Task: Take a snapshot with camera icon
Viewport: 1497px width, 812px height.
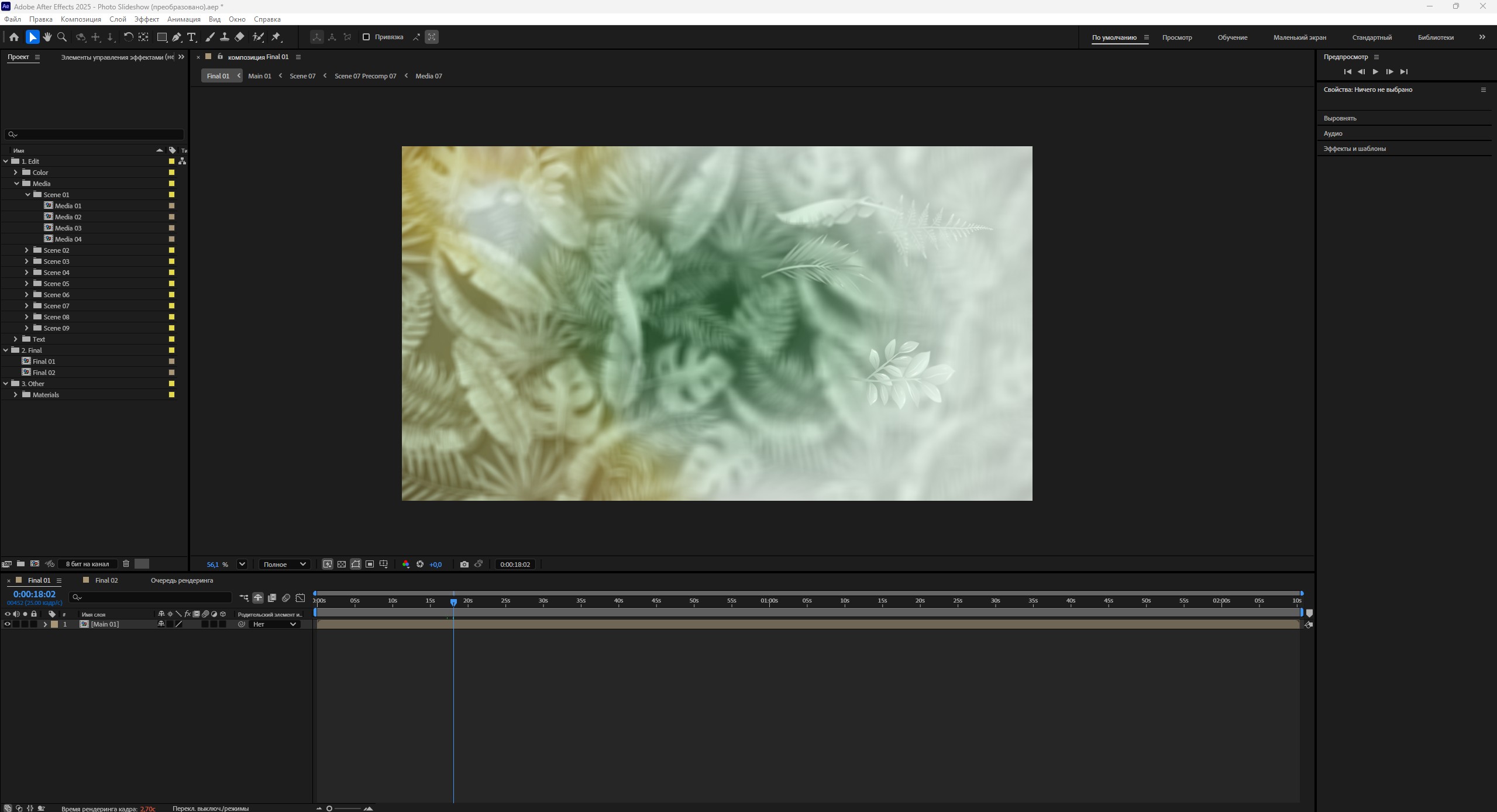Action: (x=464, y=565)
